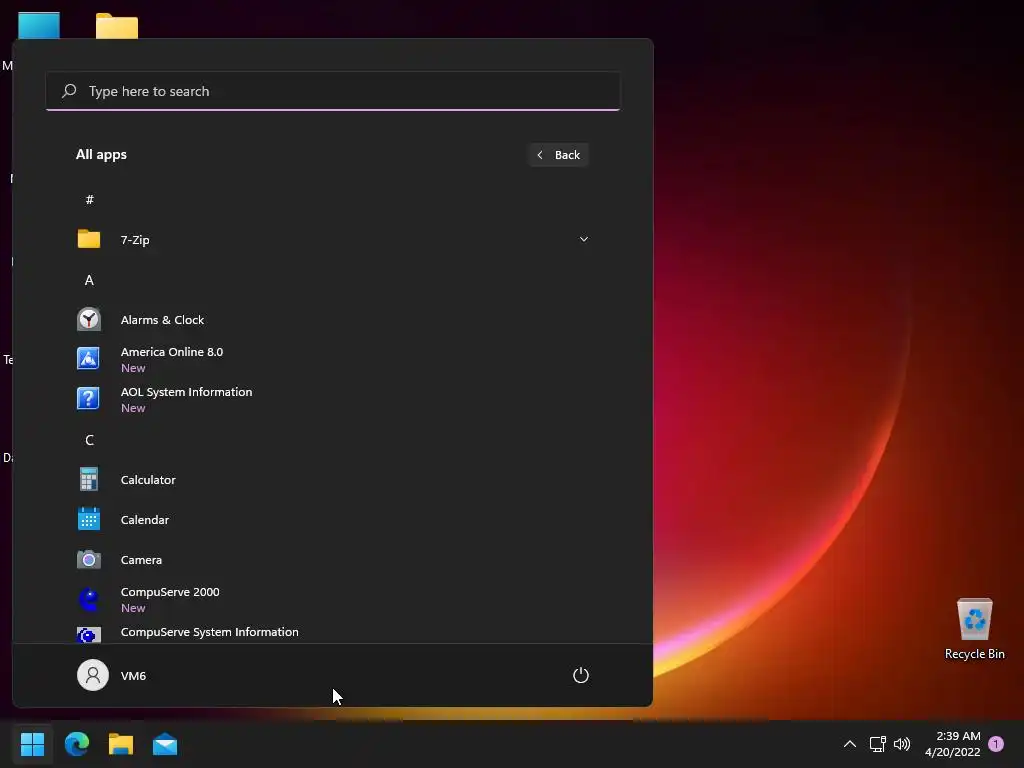This screenshot has width=1024, height=768.
Task: Open File Explorer from the taskbar
Action: pos(121,744)
